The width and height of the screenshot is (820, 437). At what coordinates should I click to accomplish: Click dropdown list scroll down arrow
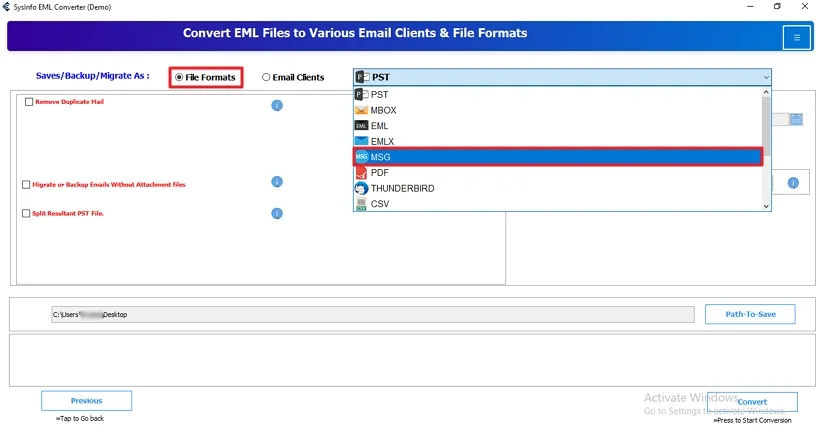[766, 206]
